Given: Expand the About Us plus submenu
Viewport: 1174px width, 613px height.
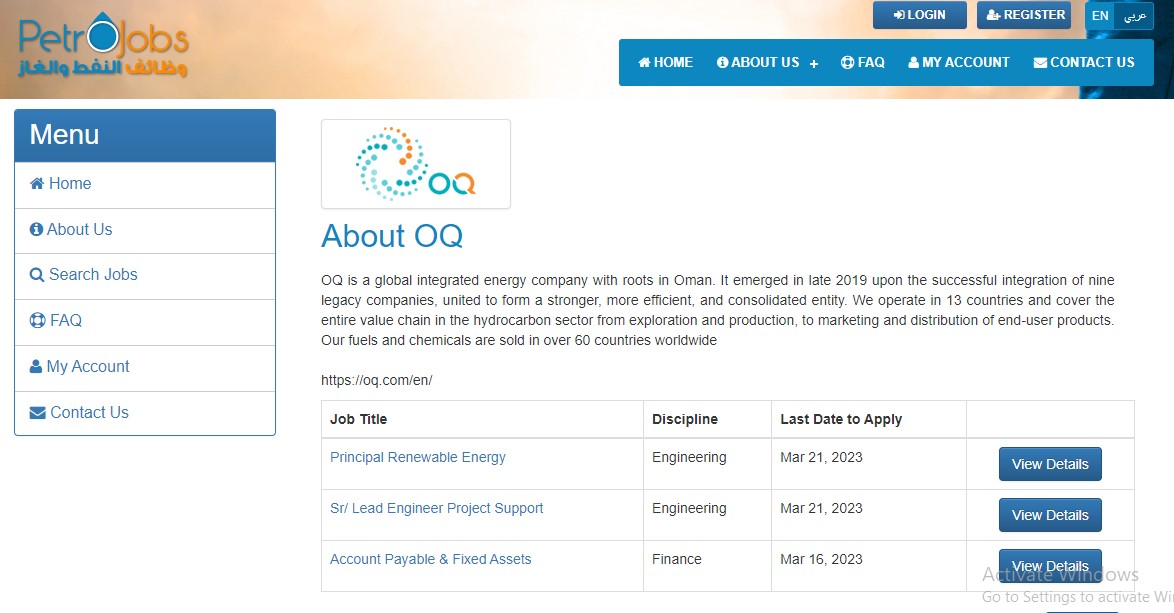Looking at the screenshot, I should click(x=814, y=63).
